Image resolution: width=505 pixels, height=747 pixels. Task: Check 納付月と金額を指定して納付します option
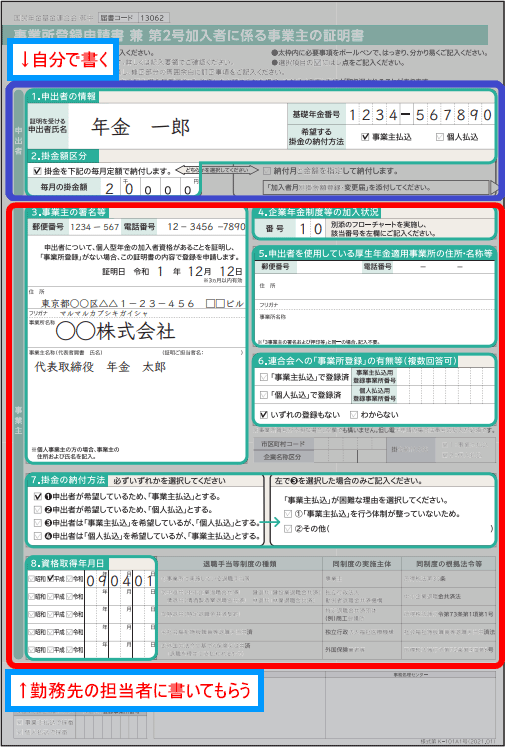pos(267,171)
